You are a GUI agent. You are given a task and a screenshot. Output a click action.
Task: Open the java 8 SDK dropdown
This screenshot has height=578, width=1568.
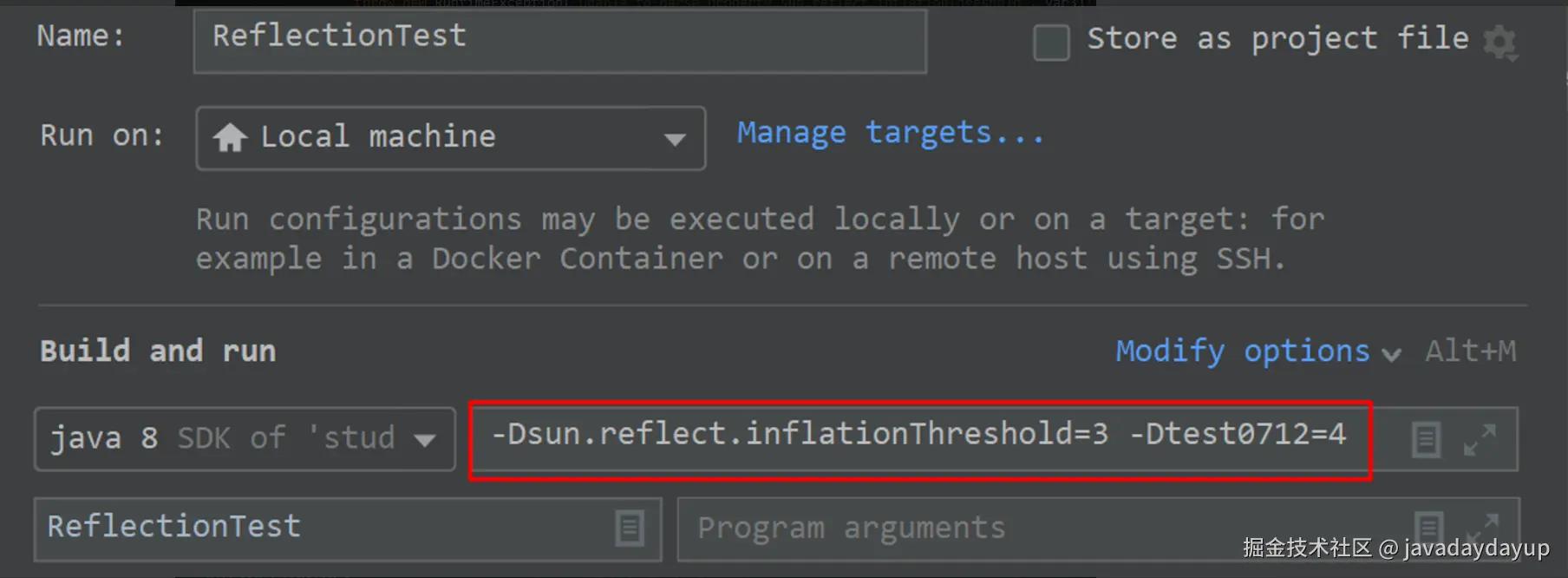pos(245,439)
